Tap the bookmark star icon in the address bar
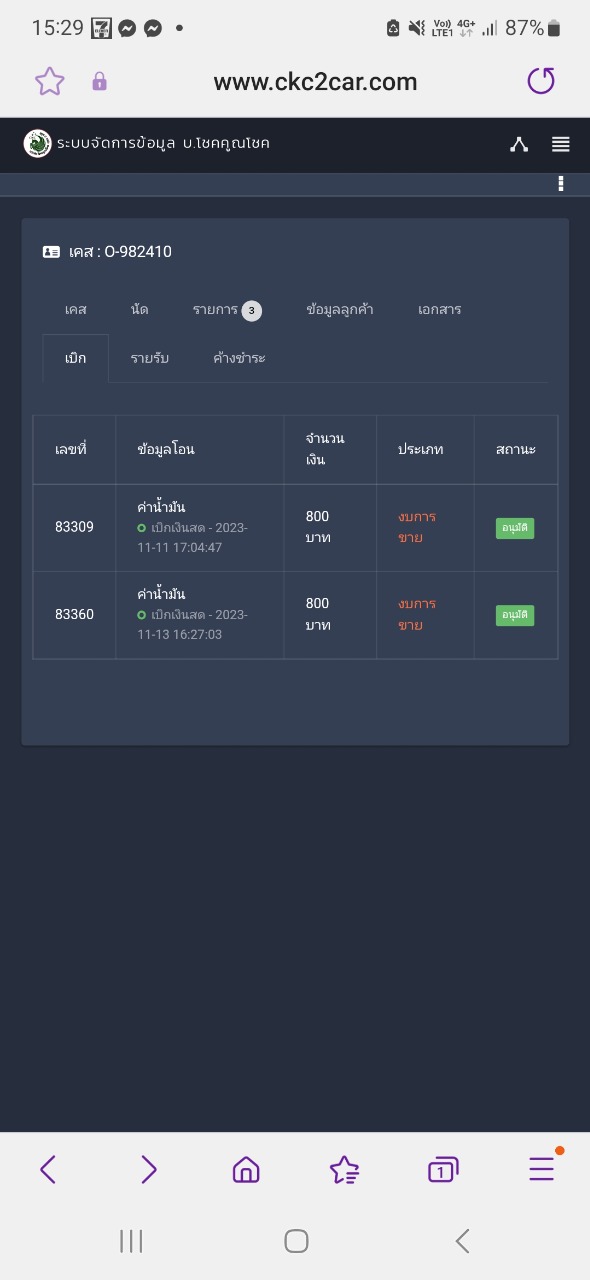This screenshot has height=1280, width=590. click(50, 82)
